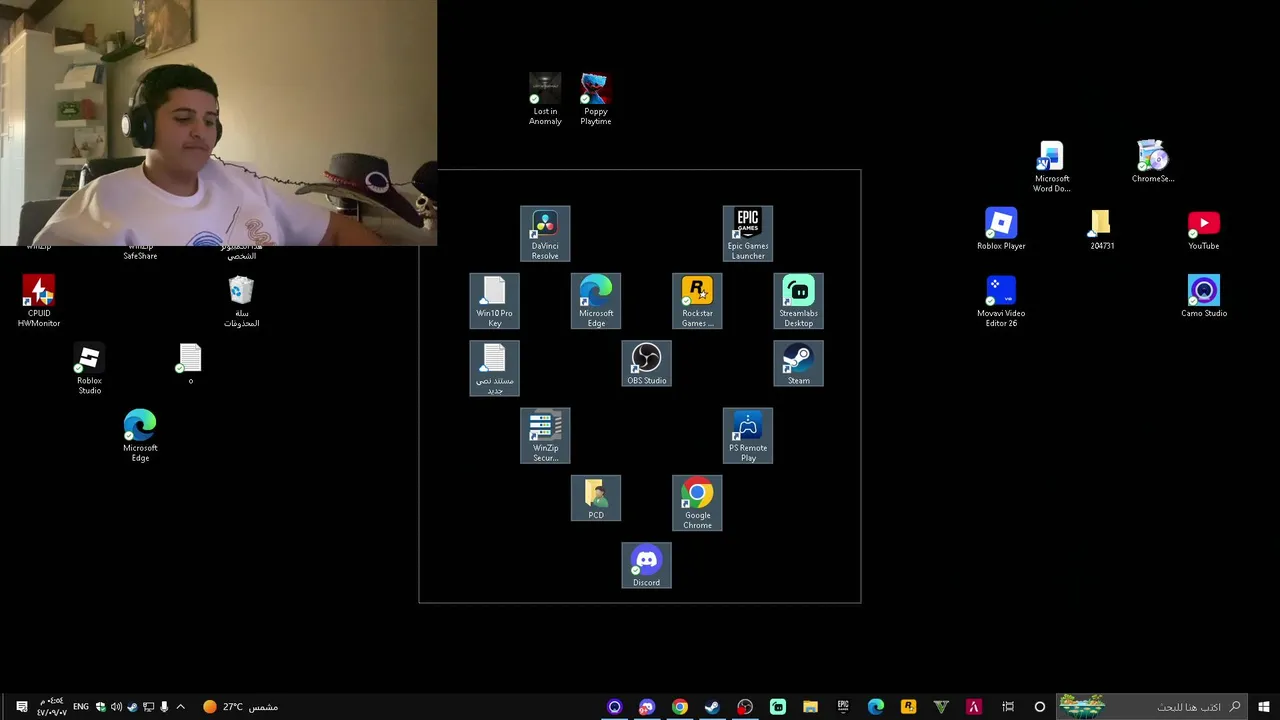The height and width of the screenshot is (720, 1280).
Task: Open the tray volume speaker control
Action: click(x=116, y=707)
